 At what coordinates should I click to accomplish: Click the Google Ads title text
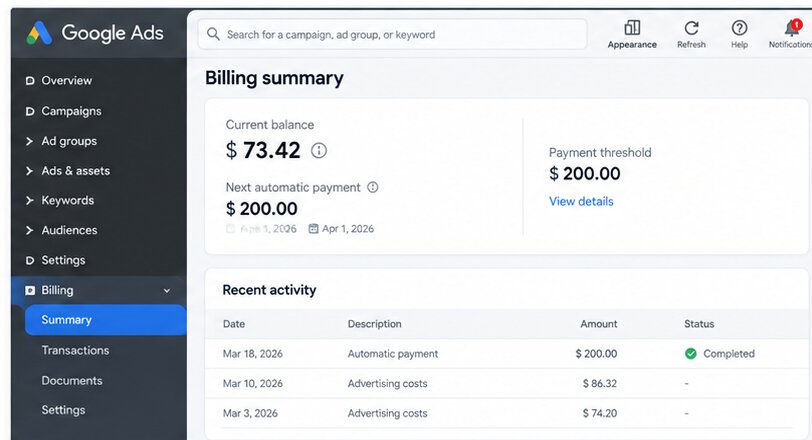(x=112, y=33)
